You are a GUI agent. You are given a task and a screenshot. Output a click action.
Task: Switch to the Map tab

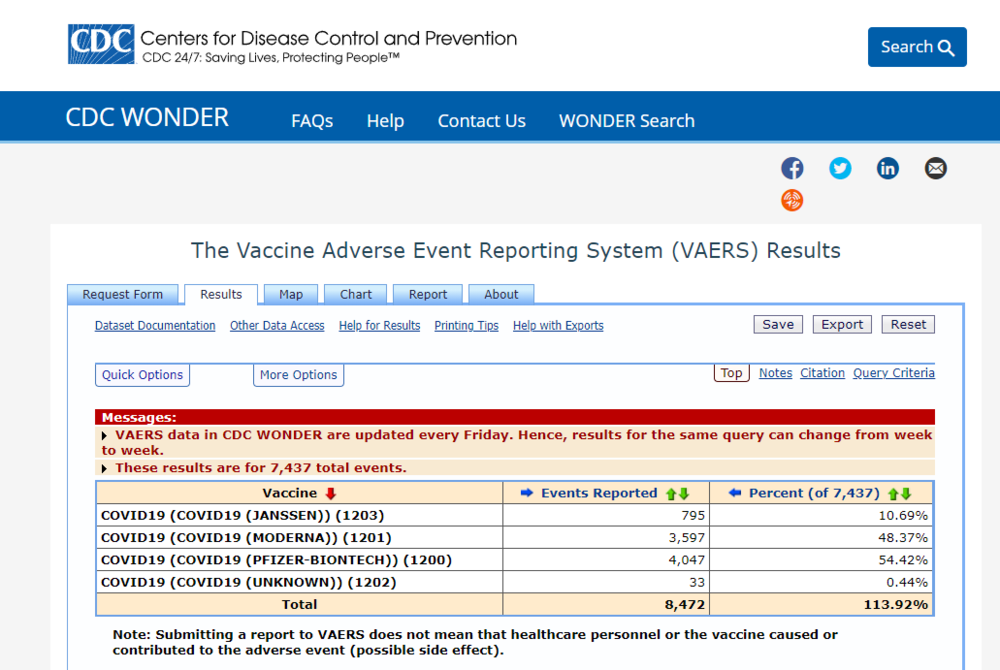click(291, 294)
